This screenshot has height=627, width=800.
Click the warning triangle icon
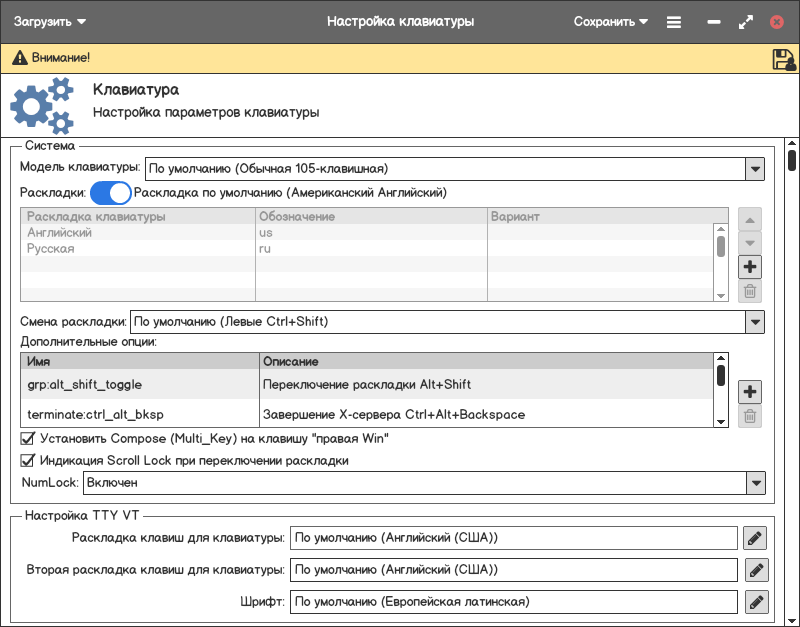(x=18, y=59)
